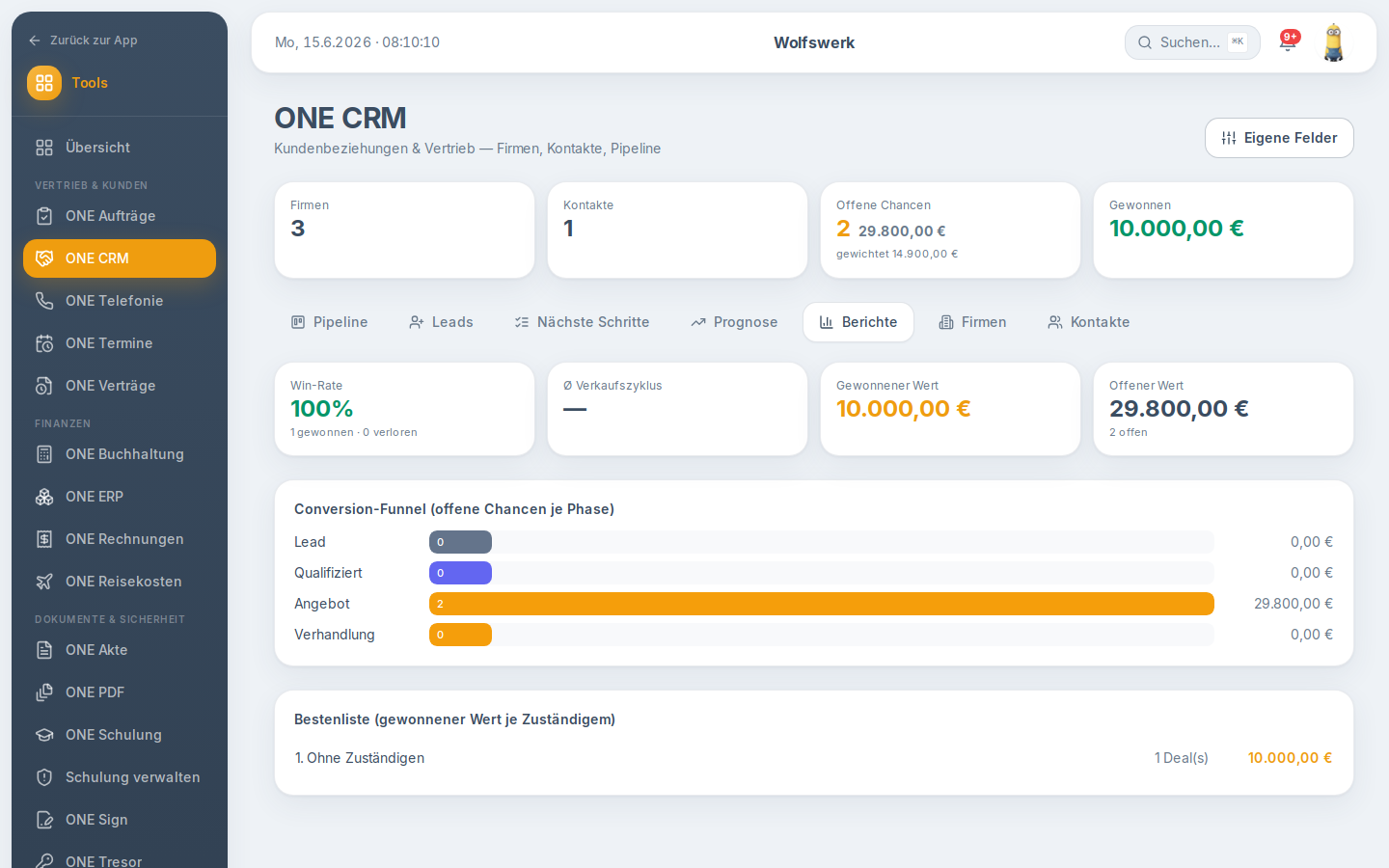Screen dimensions: 1389x868
Task: Click the ONE CRM handshake icon
Action: (x=44, y=258)
